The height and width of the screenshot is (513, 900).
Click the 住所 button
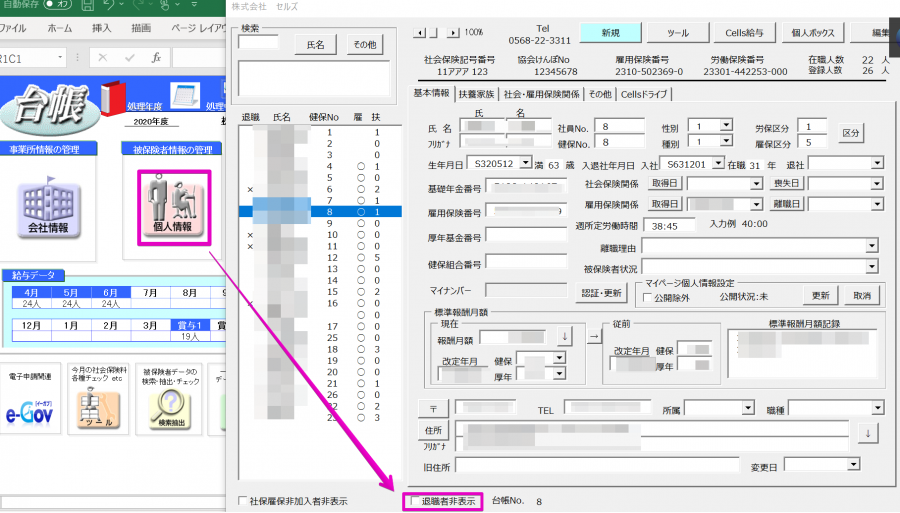coord(433,430)
